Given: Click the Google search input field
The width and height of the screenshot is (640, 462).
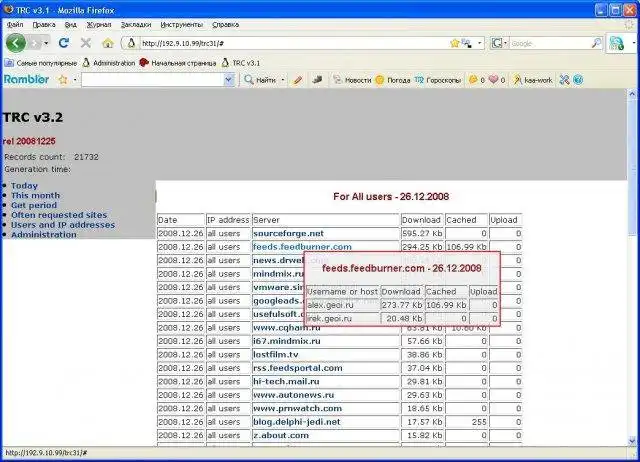Looking at the screenshot, I should tap(550, 43).
